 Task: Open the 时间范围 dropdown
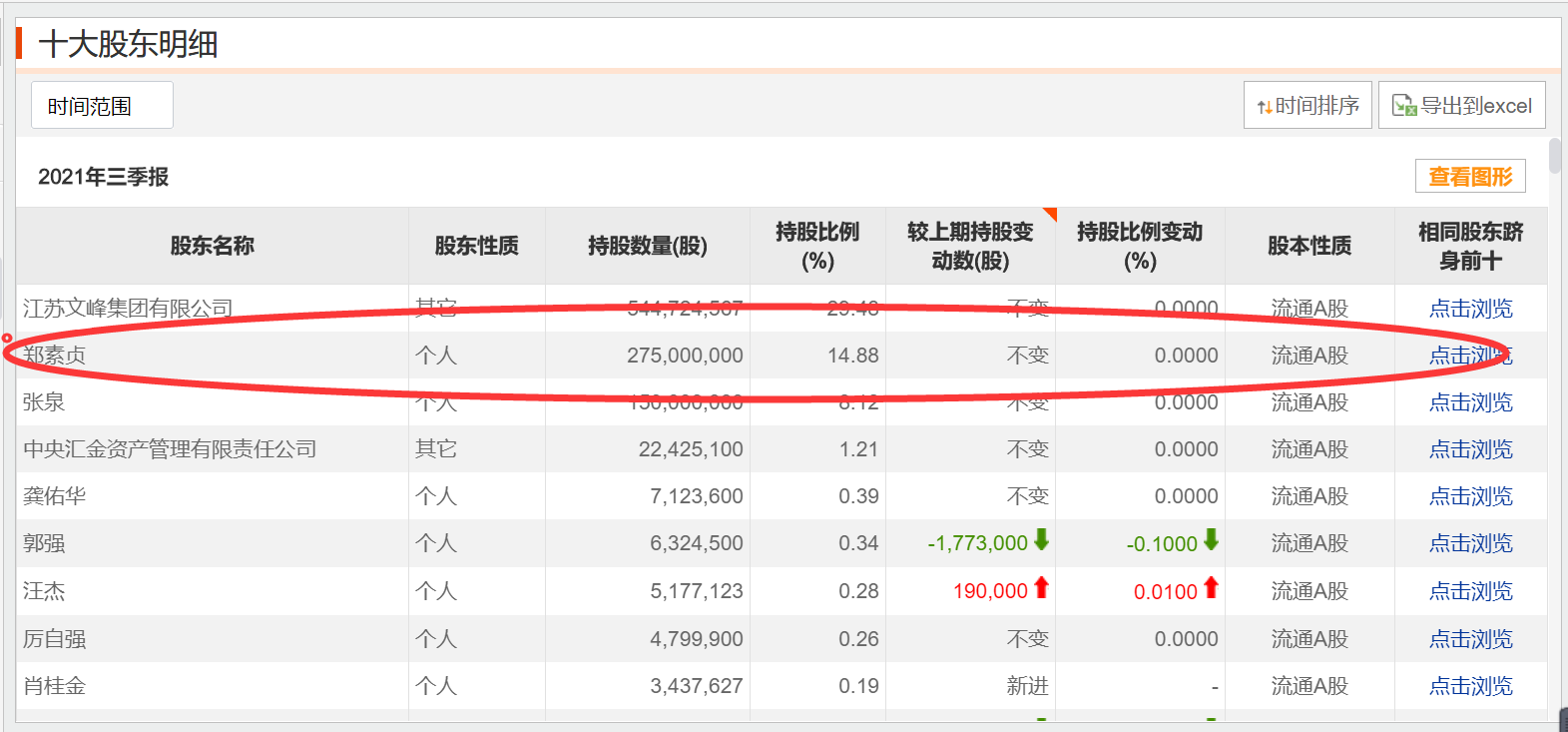pyautogui.click(x=102, y=106)
